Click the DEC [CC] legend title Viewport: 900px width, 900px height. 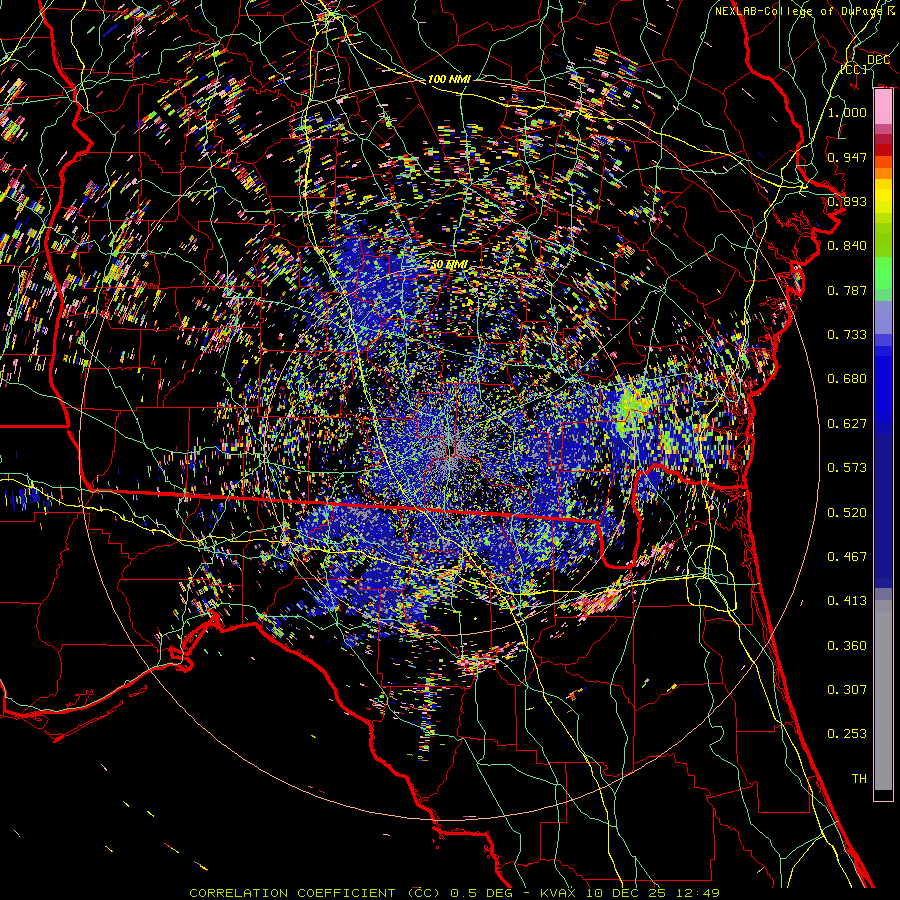(866, 64)
